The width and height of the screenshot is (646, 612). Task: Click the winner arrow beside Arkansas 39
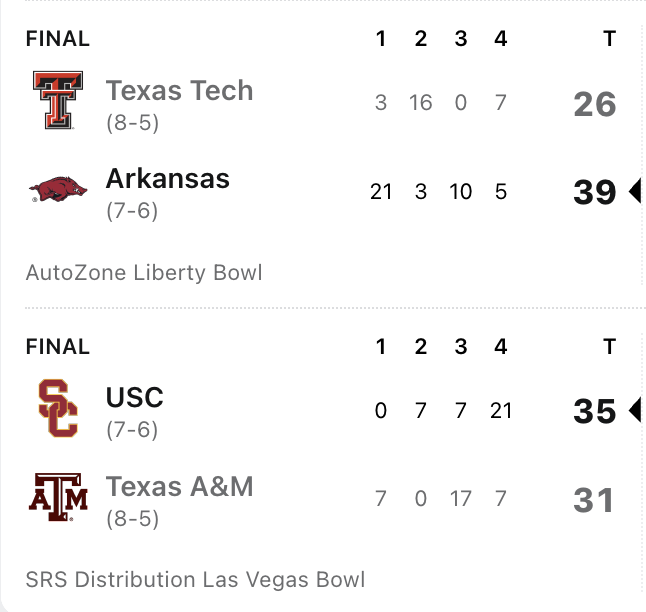click(x=635, y=191)
